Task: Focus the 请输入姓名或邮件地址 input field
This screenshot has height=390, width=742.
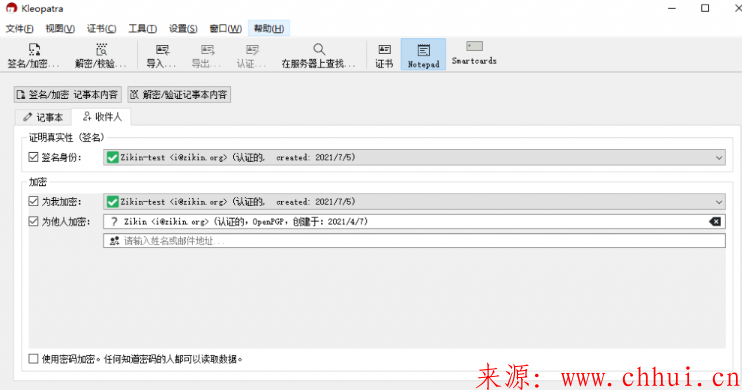Action: click(x=414, y=241)
